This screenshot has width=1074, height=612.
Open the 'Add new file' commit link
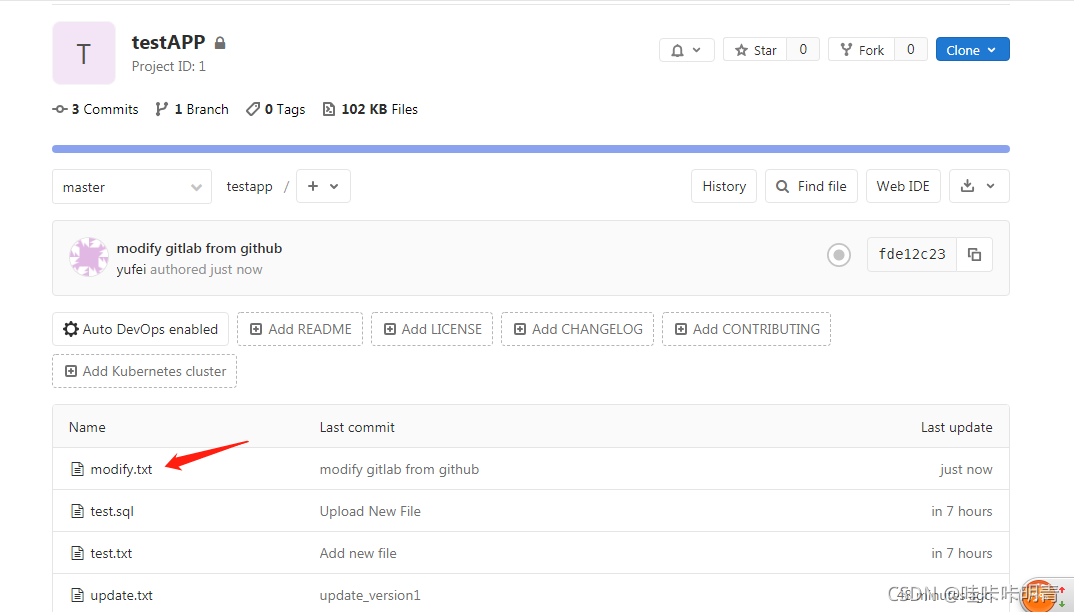point(358,553)
